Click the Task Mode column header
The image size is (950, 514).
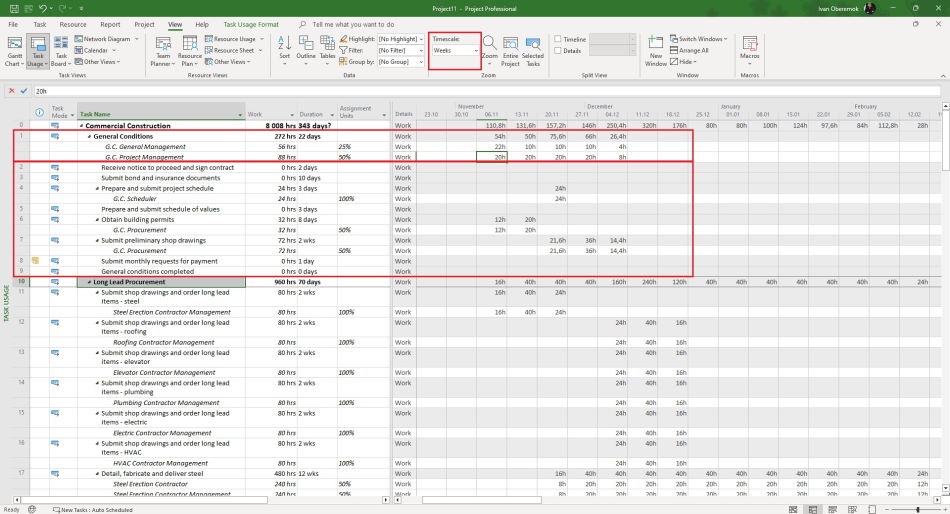point(62,112)
